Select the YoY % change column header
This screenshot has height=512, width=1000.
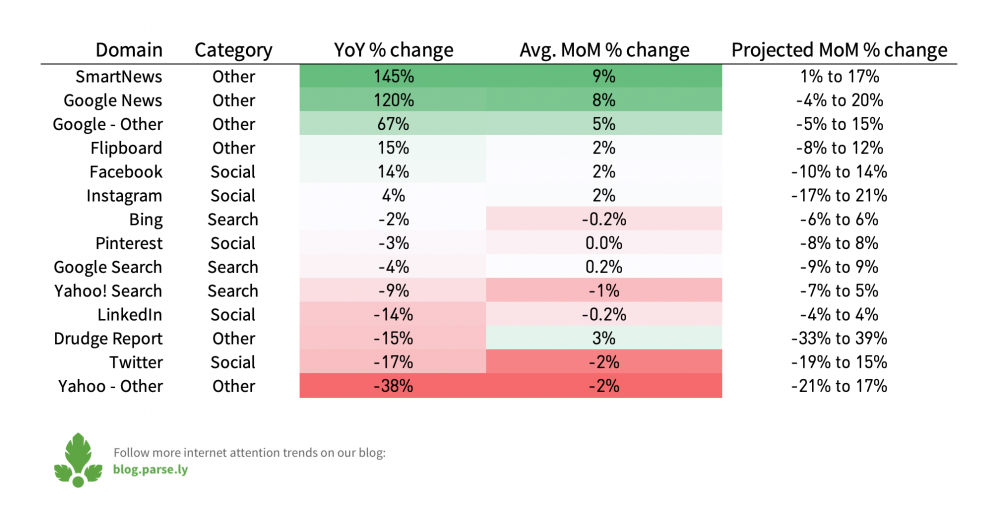click(x=393, y=50)
